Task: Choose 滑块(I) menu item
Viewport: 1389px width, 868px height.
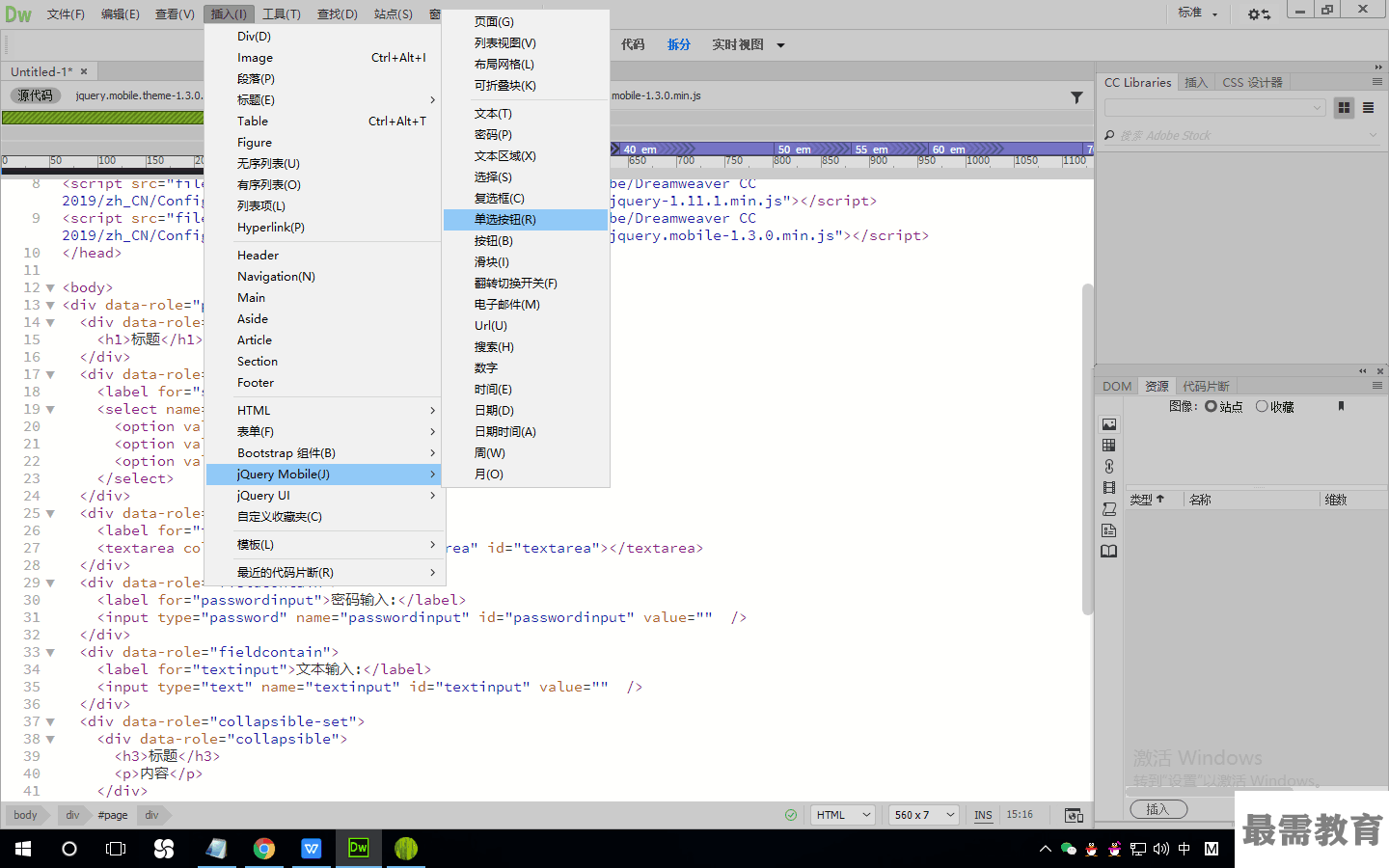Action: 526,261
